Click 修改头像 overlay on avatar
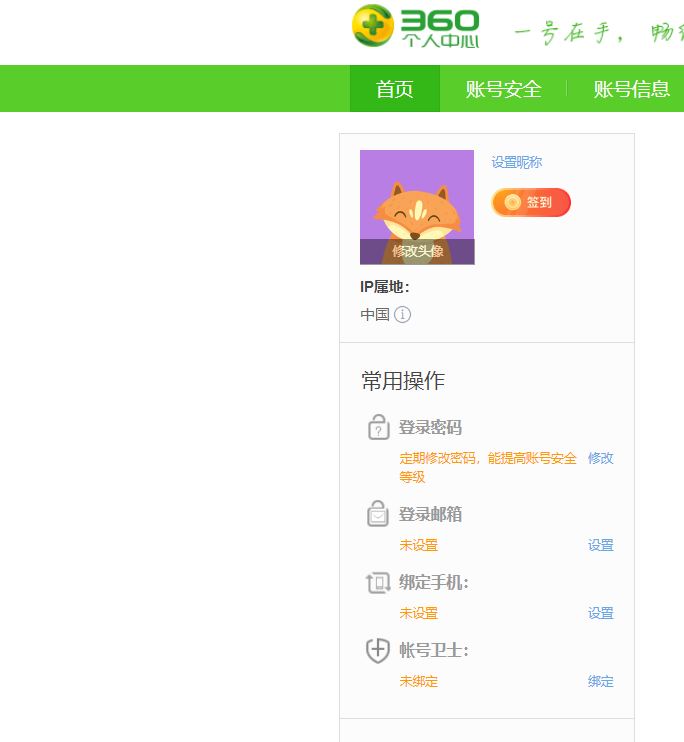This screenshot has width=684, height=742. 417,251
